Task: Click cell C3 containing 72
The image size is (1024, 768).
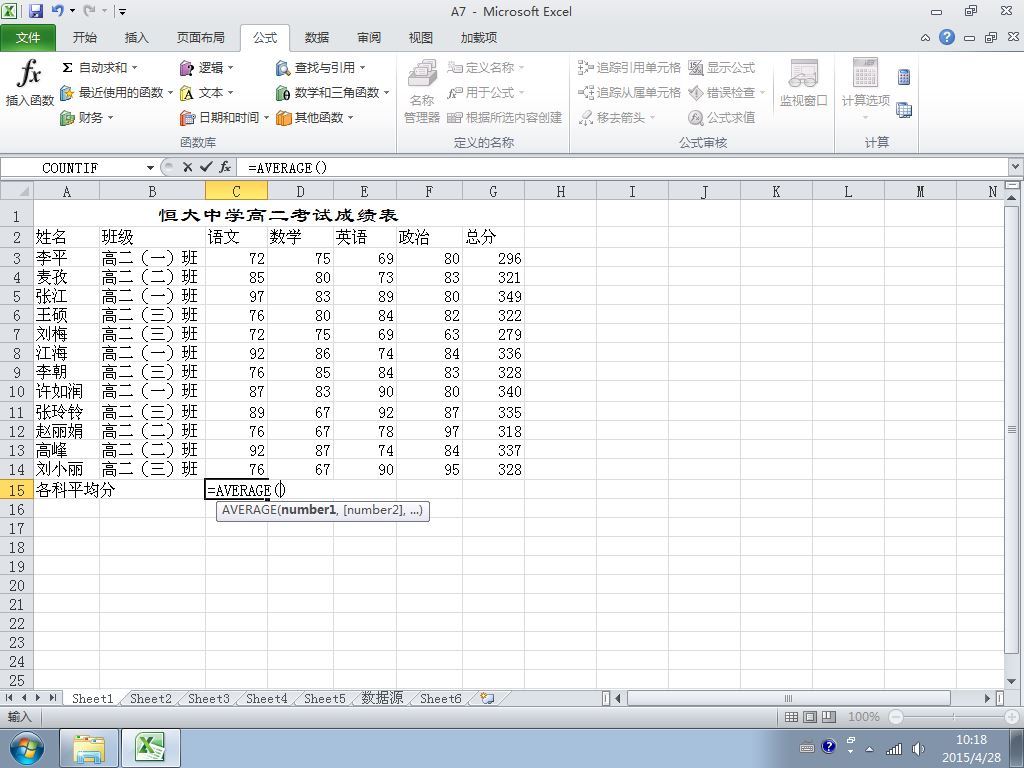Action: click(236, 258)
